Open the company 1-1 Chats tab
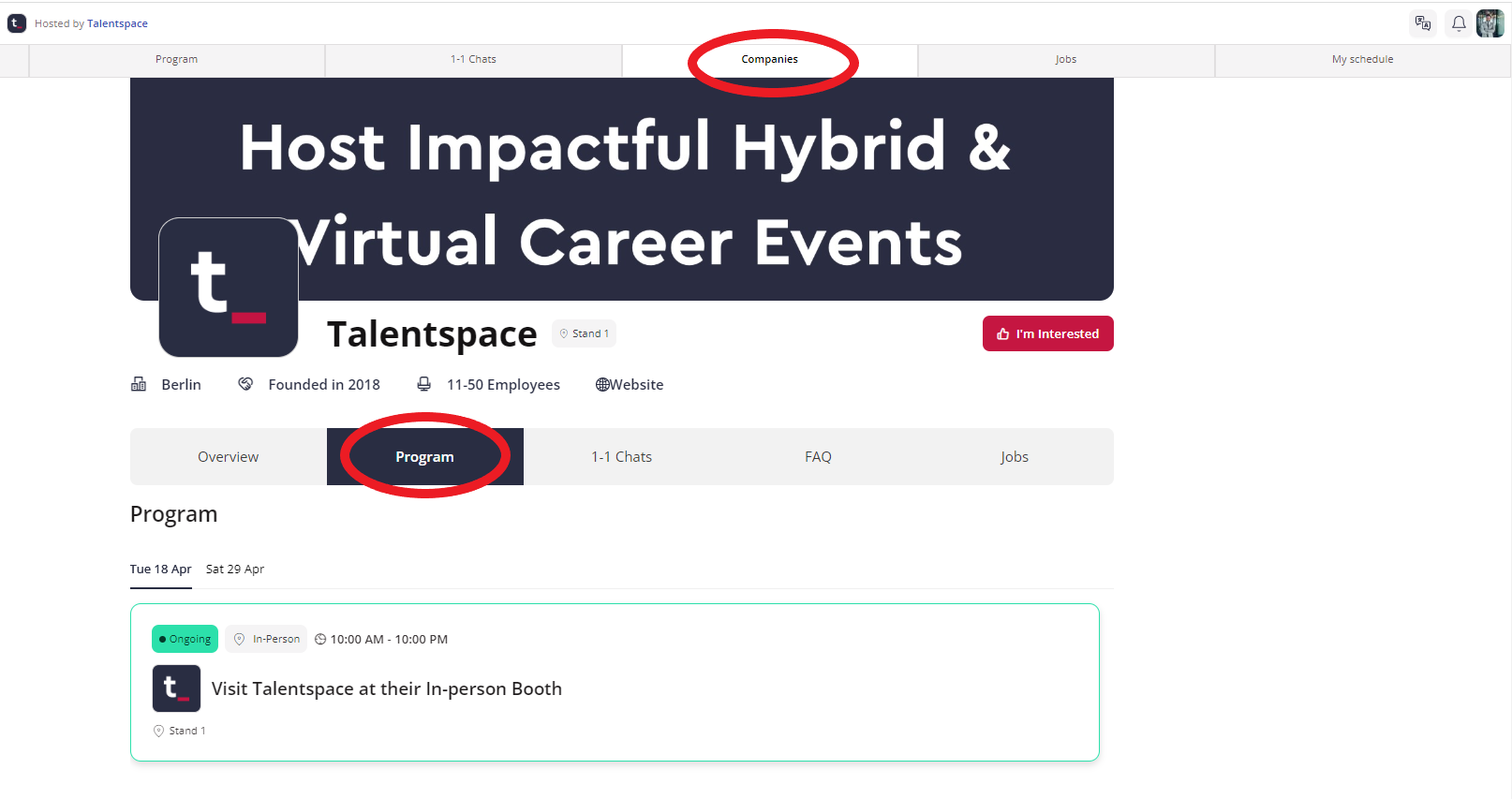1512x799 pixels. click(x=622, y=457)
